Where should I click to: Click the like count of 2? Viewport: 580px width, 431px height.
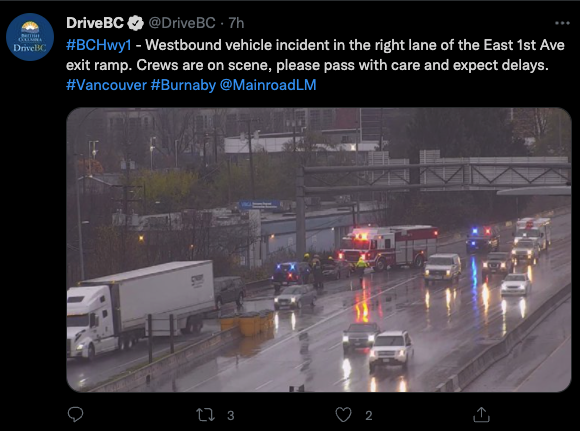point(369,415)
